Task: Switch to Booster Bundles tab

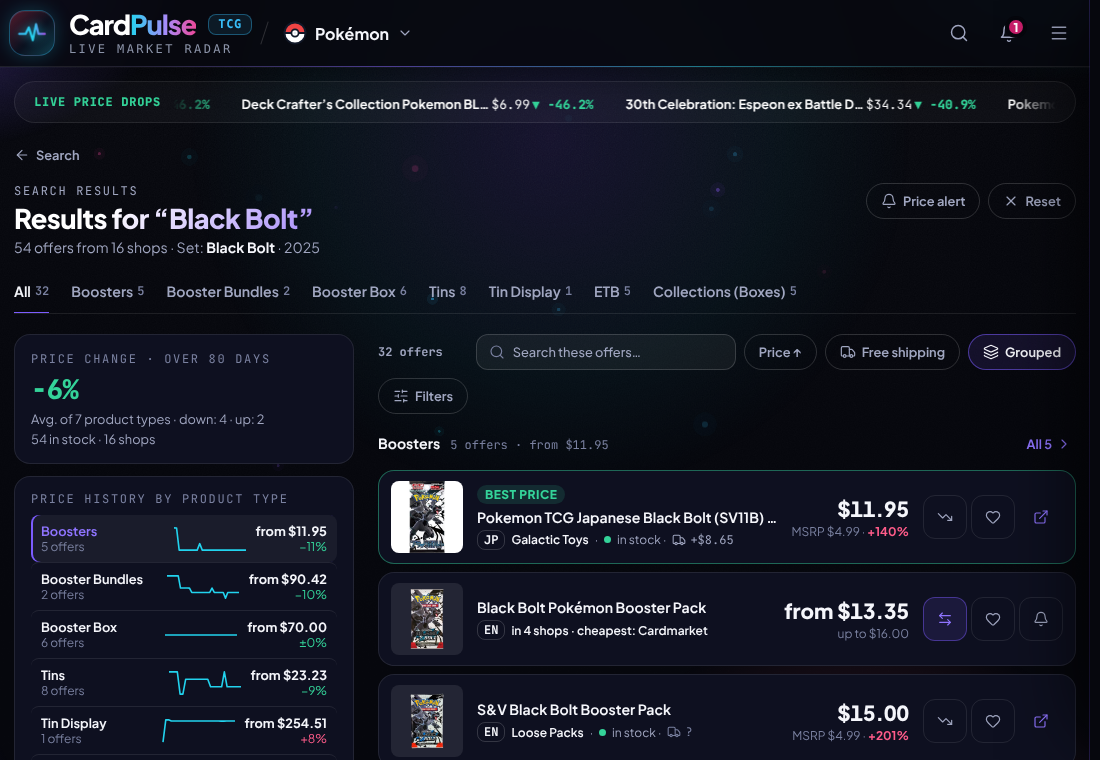Action: [228, 292]
